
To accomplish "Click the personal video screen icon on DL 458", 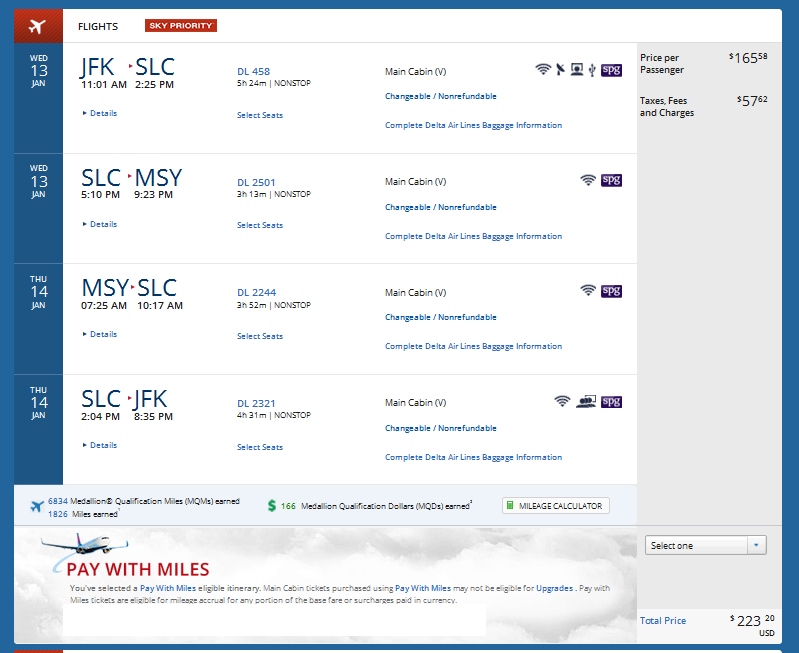I will [576, 69].
